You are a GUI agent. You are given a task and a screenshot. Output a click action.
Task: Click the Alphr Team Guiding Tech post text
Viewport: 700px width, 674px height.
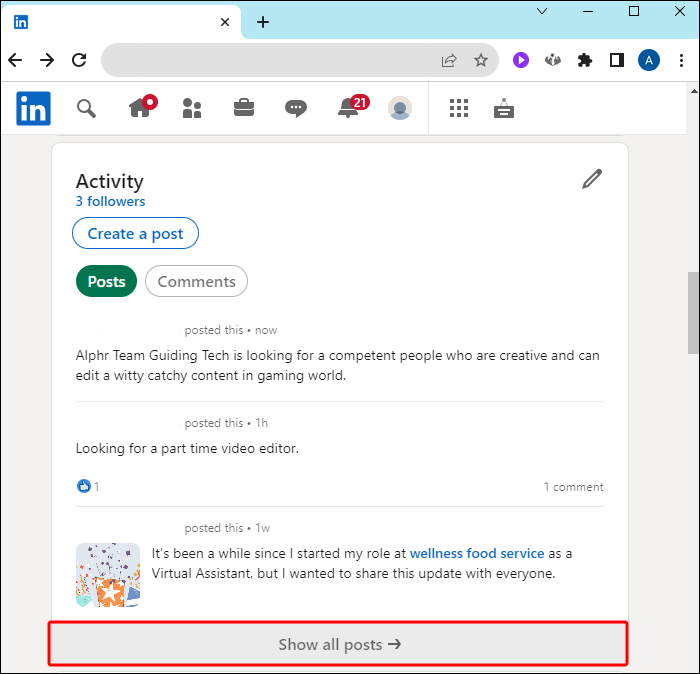pos(338,365)
